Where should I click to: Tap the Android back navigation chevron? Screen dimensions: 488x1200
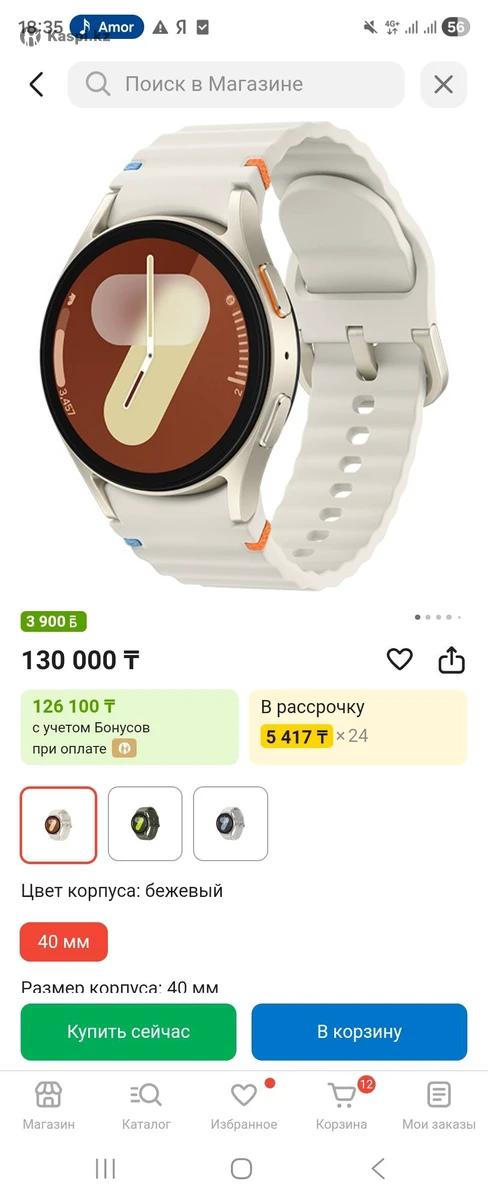(x=378, y=1168)
